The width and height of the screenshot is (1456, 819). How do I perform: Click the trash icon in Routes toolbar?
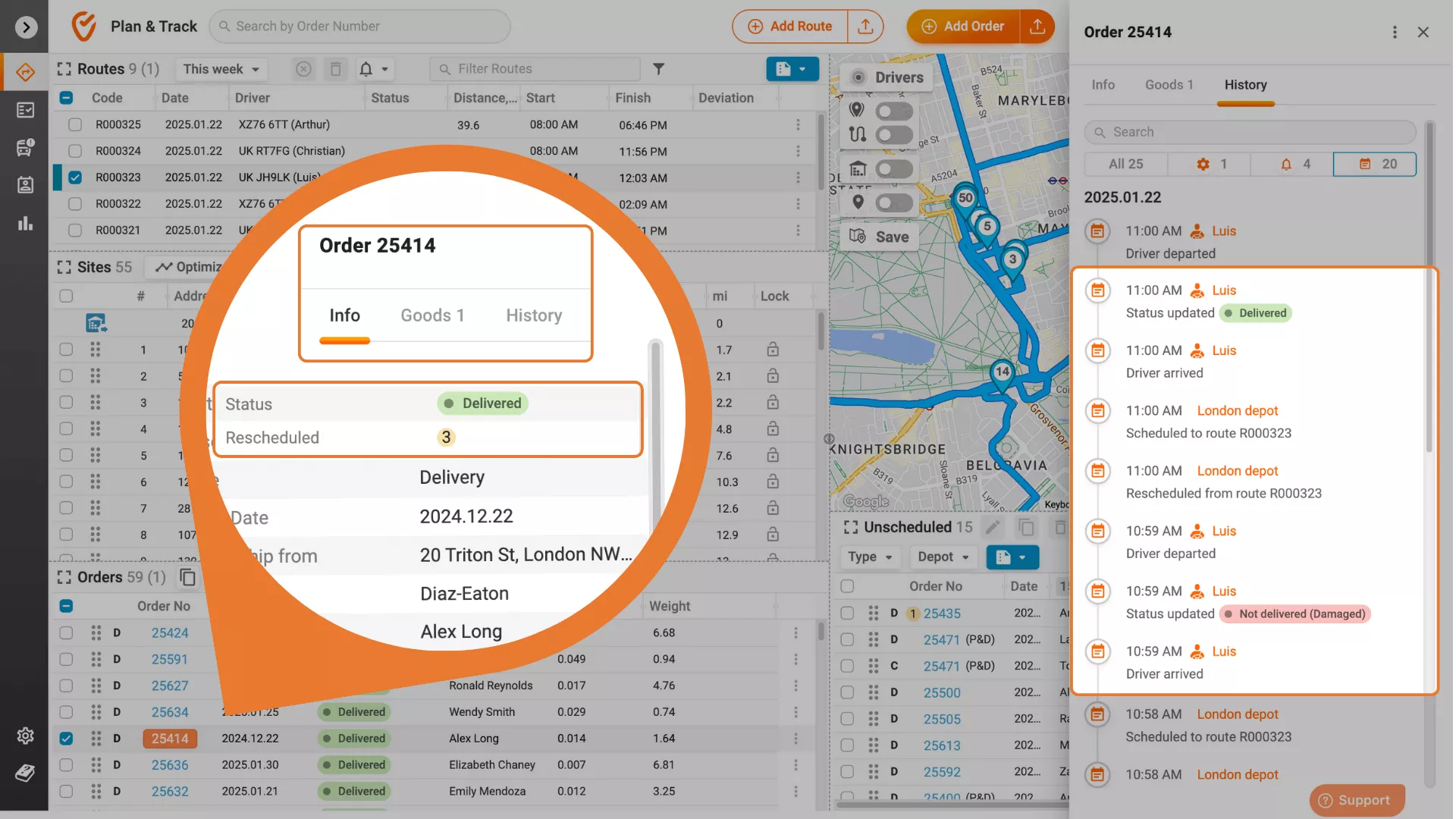(x=335, y=69)
